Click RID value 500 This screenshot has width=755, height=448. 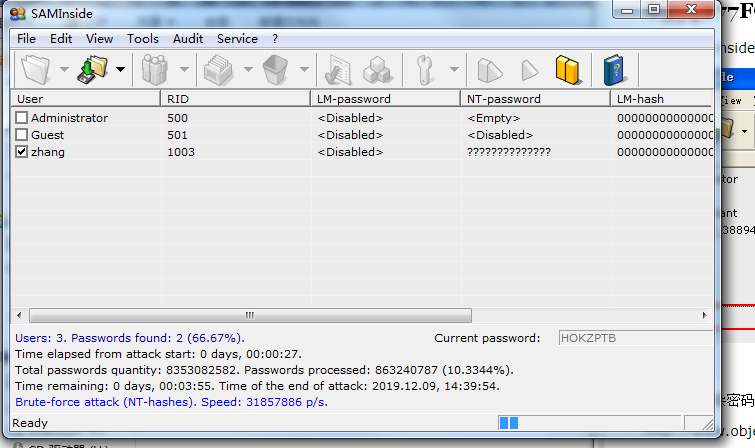178,118
